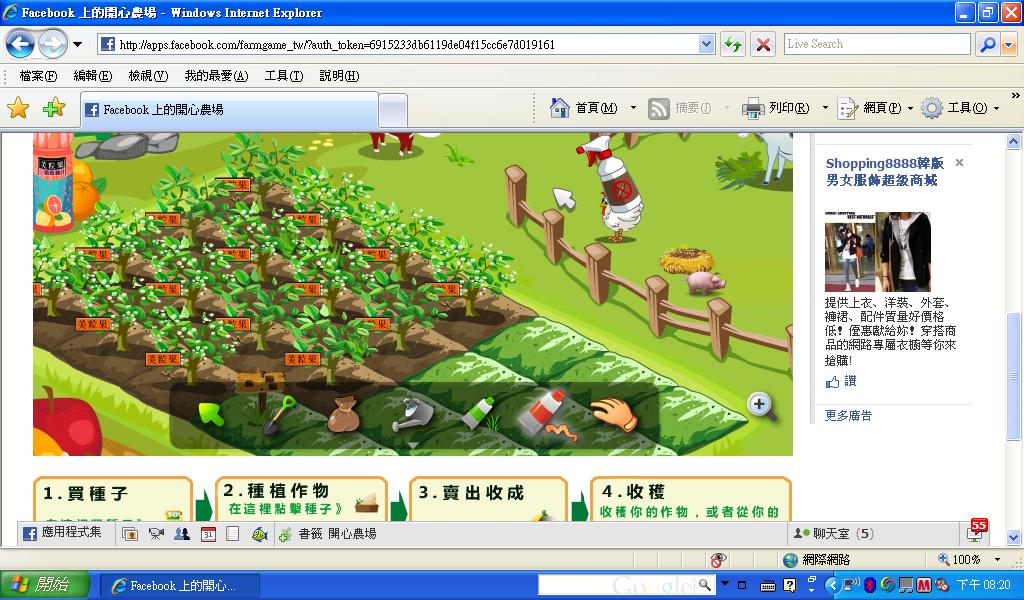
Task: Select the watering can tool
Action: coord(412,416)
